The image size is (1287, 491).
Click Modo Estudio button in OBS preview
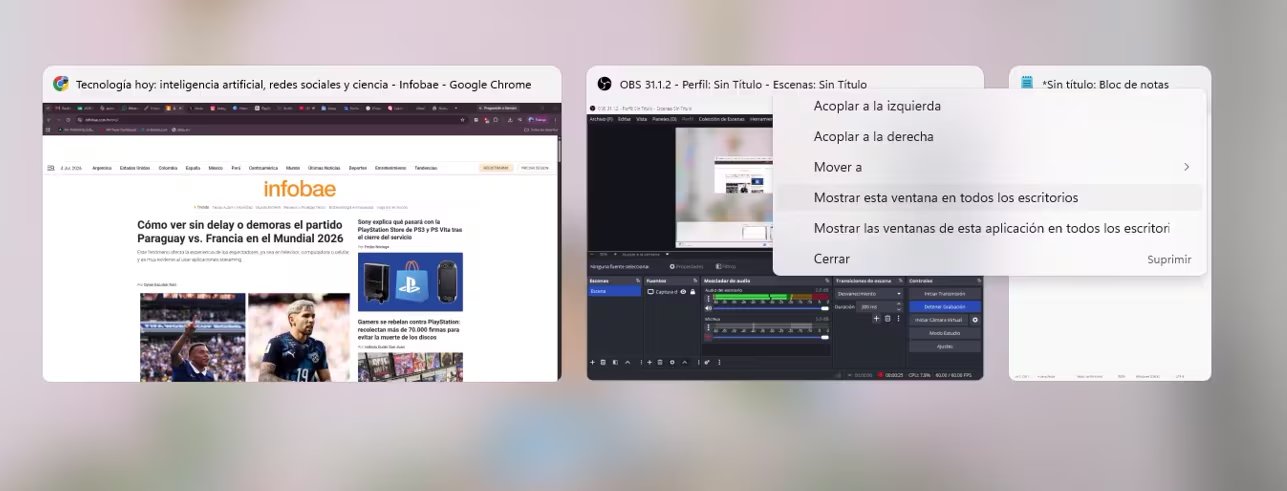point(945,333)
